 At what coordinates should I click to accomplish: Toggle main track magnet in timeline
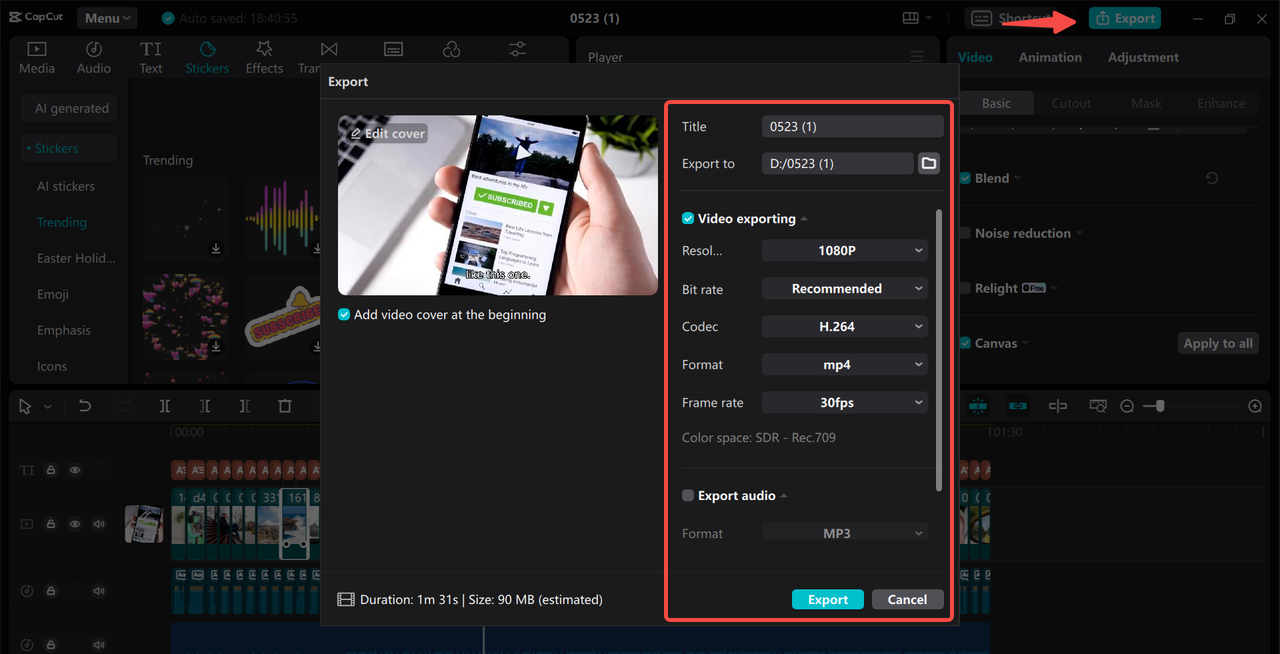977,406
